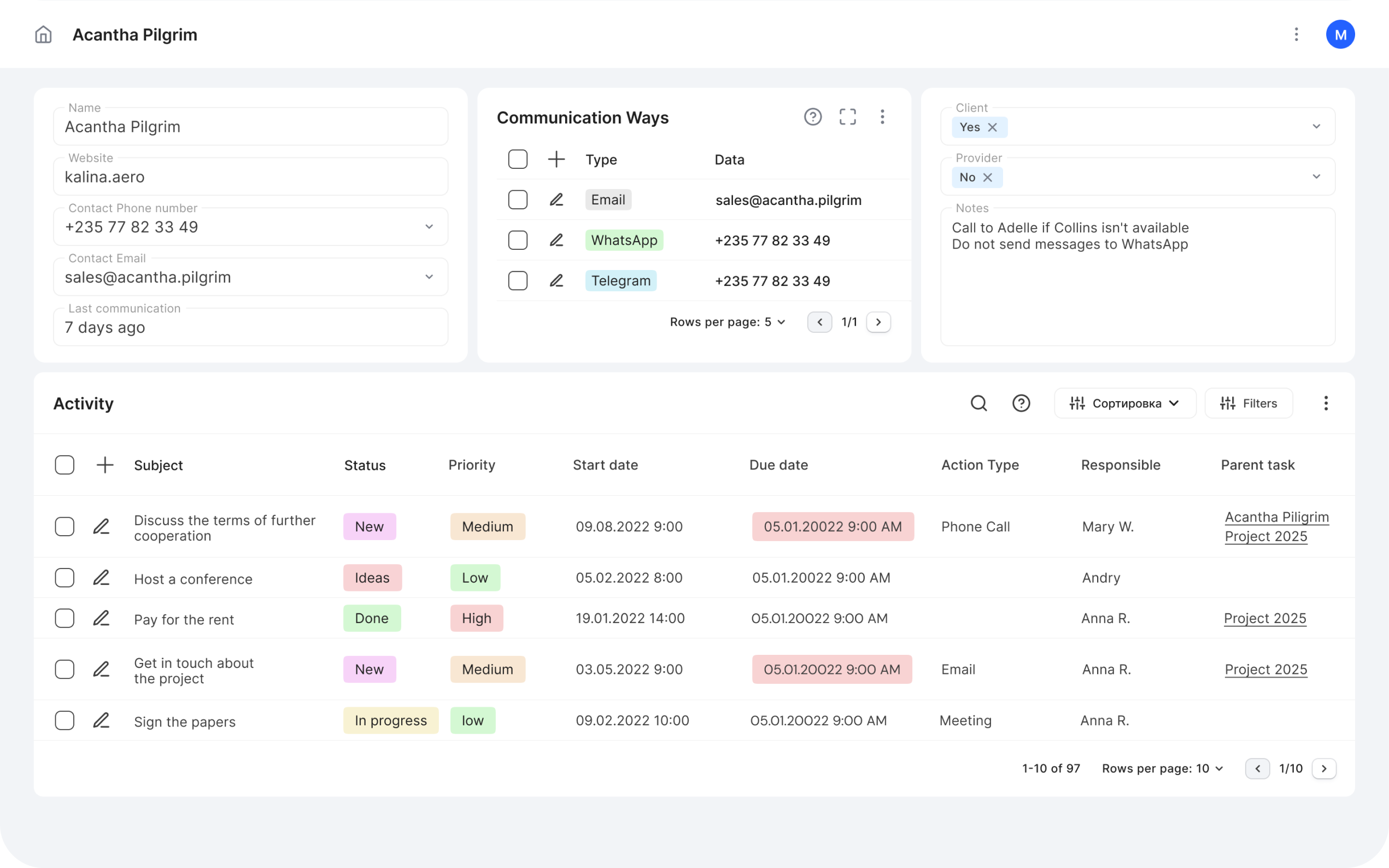1389x868 pixels.
Task: Click the Activity help/question mark icon
Action: (x=1021, y=403)
